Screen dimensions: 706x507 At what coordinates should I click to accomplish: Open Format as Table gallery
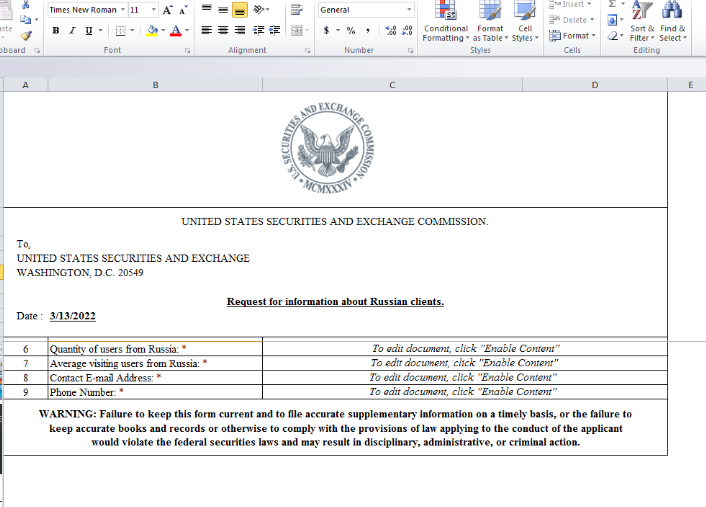[490, 22]
